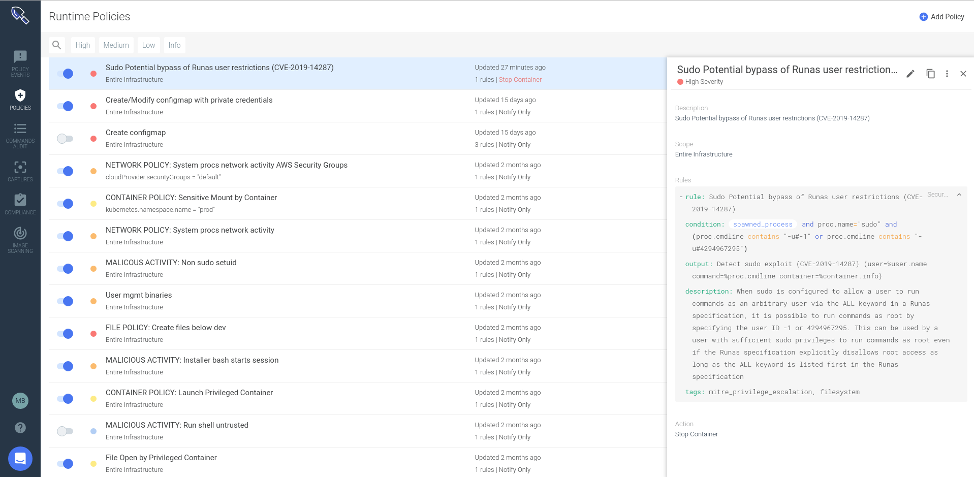Enable the Run shell untrusted policy toggle
Screen dimensions: 974x477
pyautogui.click(x=65, y=431)
